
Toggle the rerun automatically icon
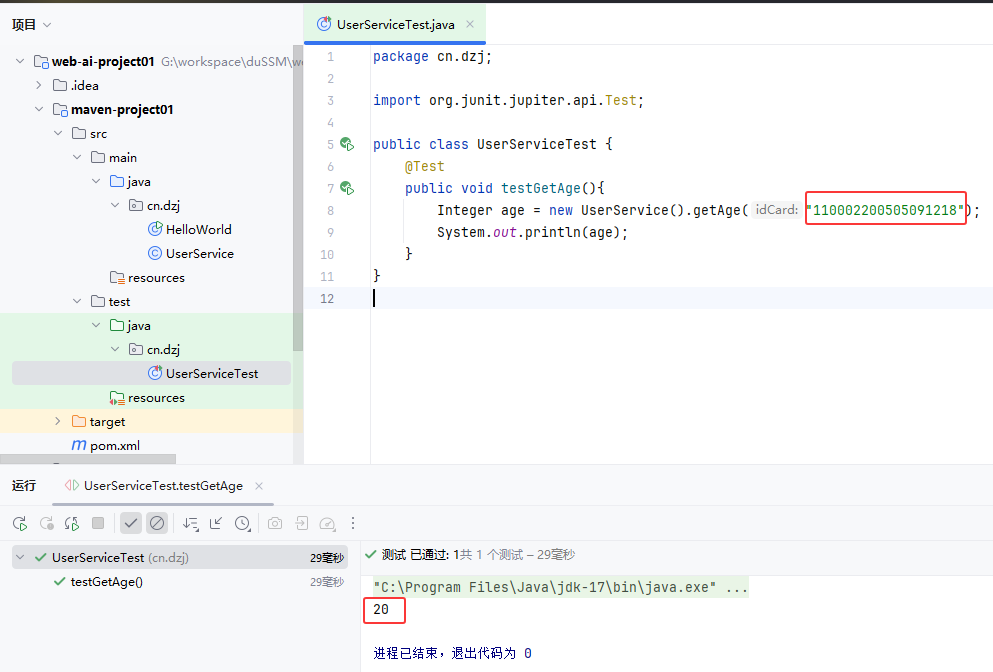click(x=72, y=523)
